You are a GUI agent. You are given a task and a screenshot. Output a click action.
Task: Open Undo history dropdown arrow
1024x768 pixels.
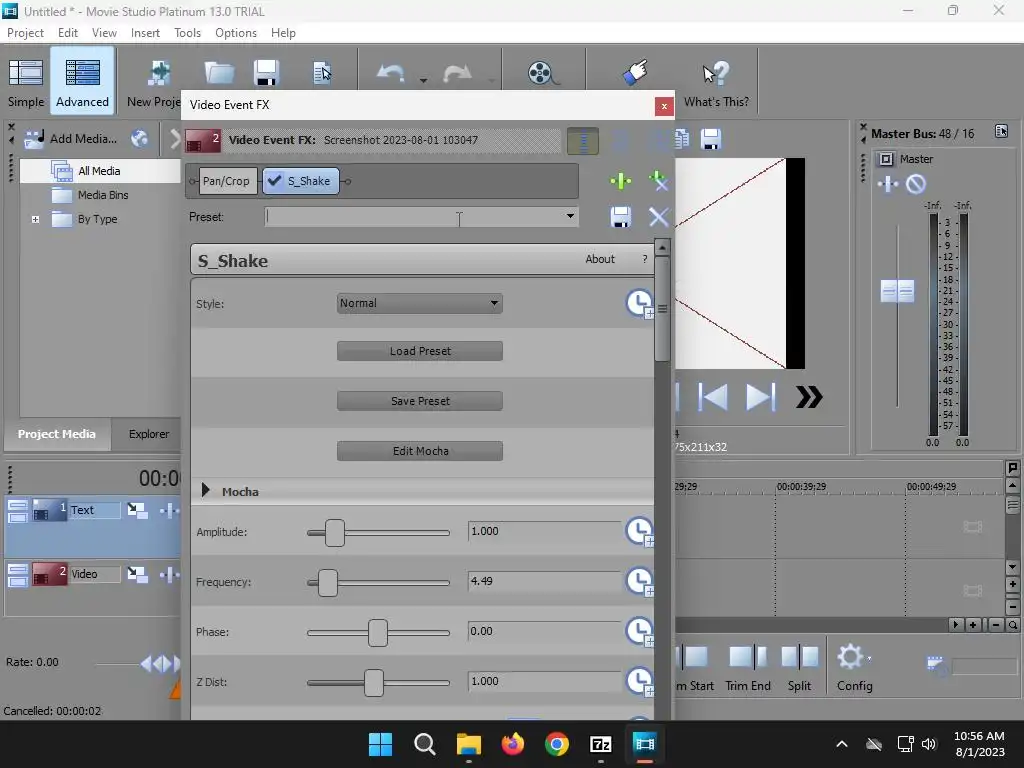click(x=423, y=80)
